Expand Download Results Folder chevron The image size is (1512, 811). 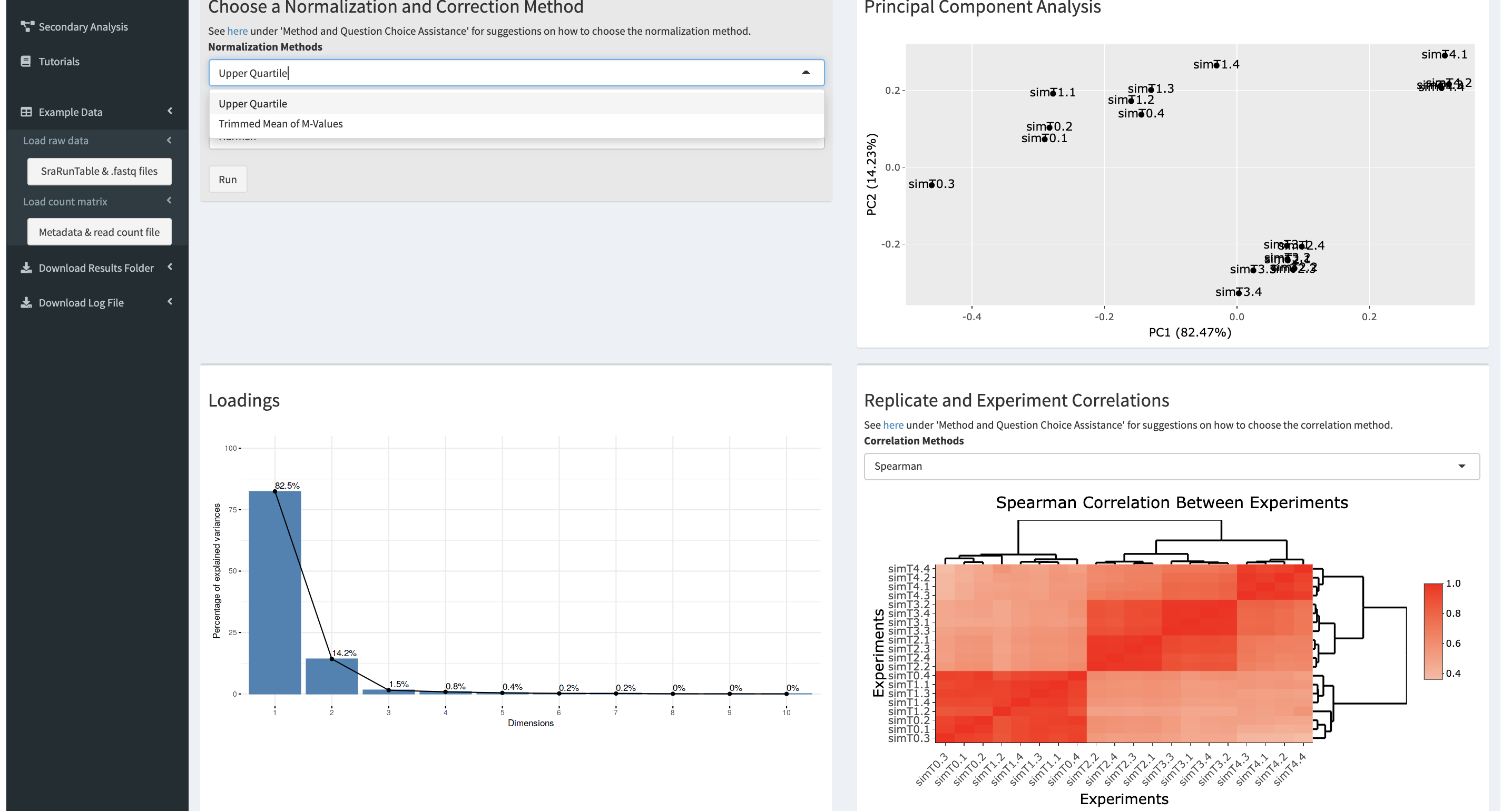(x=170, y=267)
